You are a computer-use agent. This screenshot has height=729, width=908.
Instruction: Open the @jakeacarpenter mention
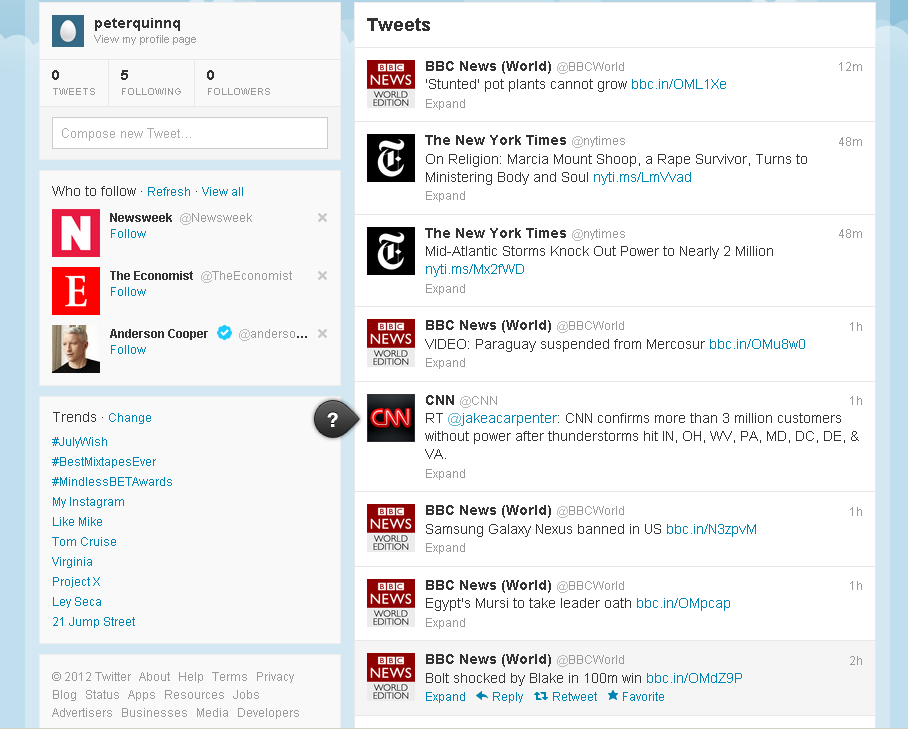(503, 418)
